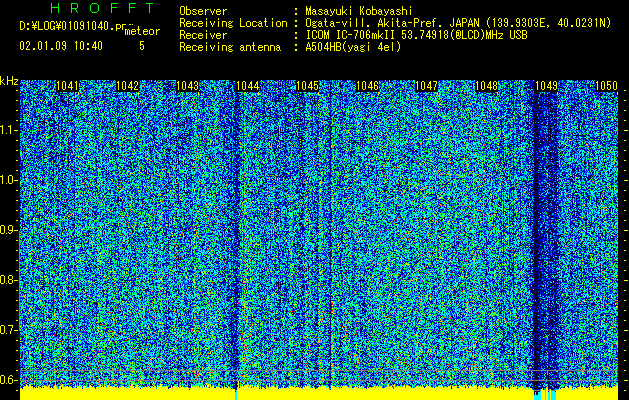Click the 1048 time marker
Screen dimensions: 629x400
[x=486, y=86]
